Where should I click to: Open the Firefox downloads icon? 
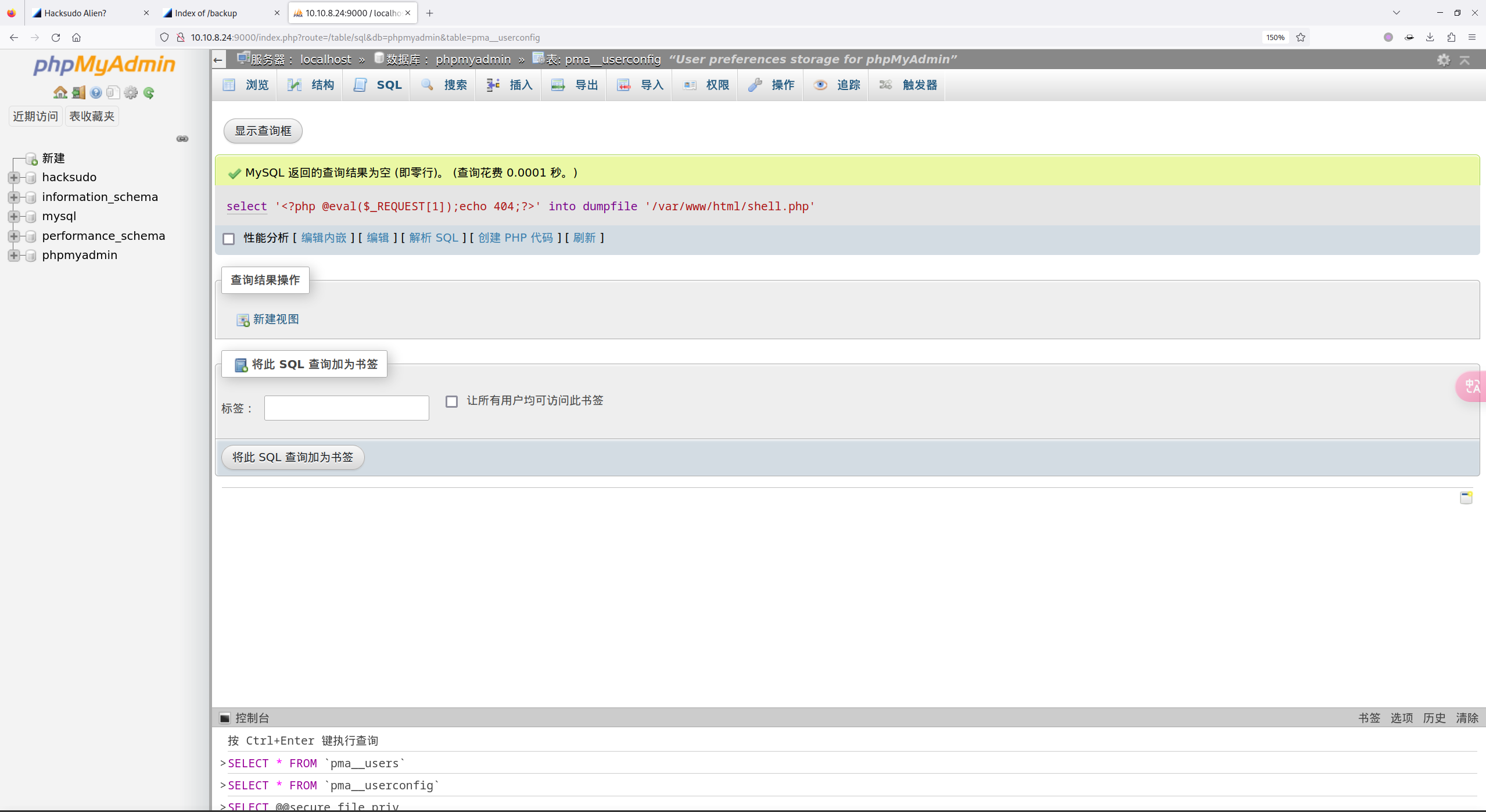coord(1430,37)
